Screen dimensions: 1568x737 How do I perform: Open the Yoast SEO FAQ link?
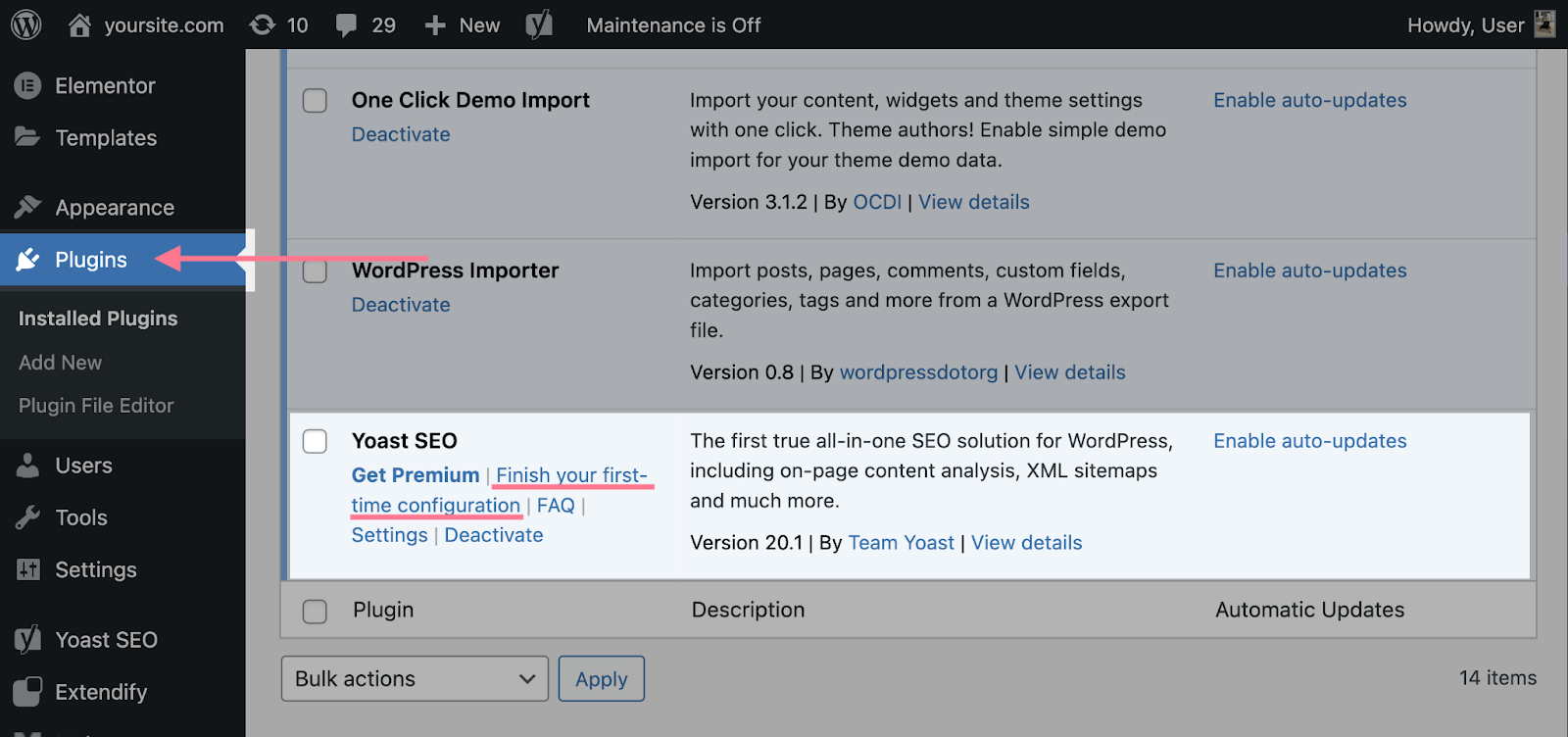(556, 506)
